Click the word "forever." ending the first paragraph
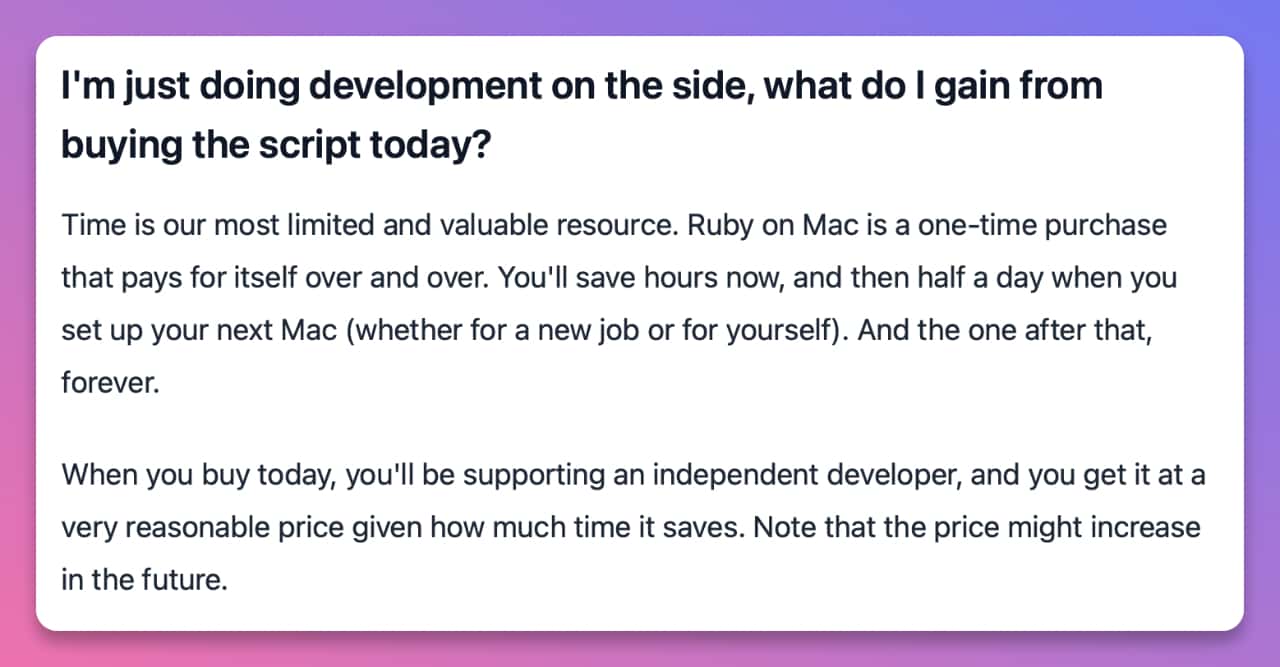 click(x=110, y=383)
